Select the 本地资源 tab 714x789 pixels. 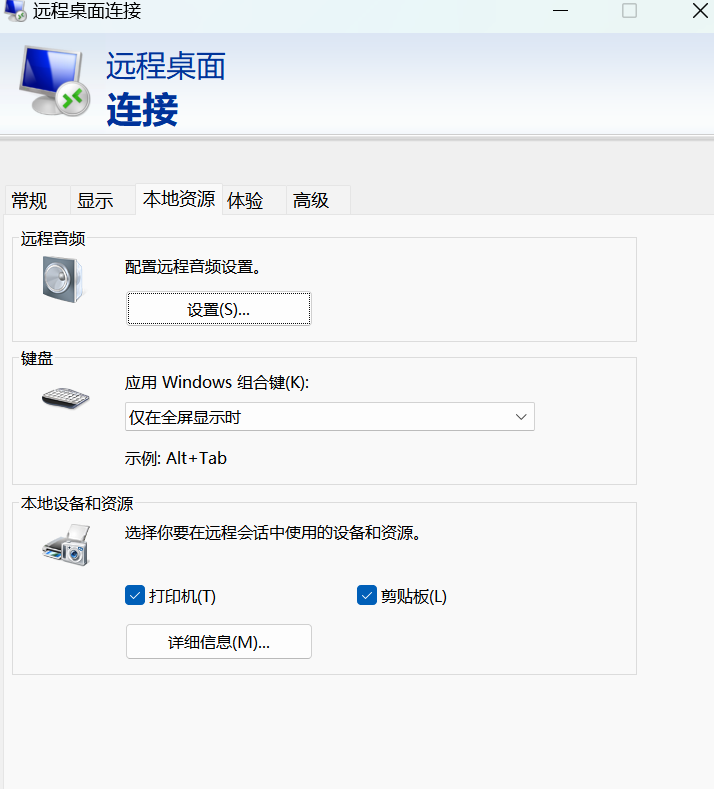click(x=179, y=199)
